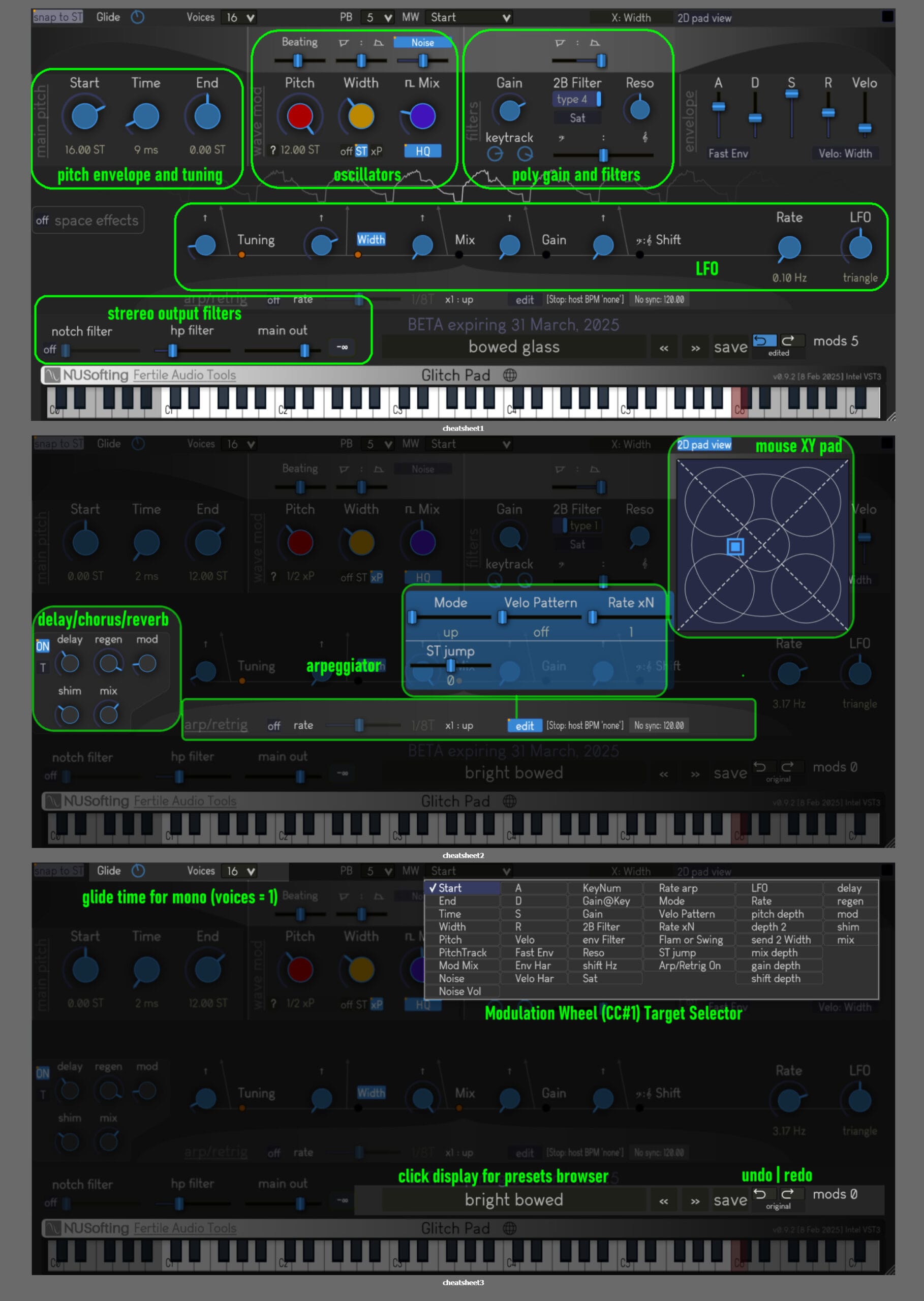
Task: Click the Glide clock timer icon
Action: [x=137, y=17]
